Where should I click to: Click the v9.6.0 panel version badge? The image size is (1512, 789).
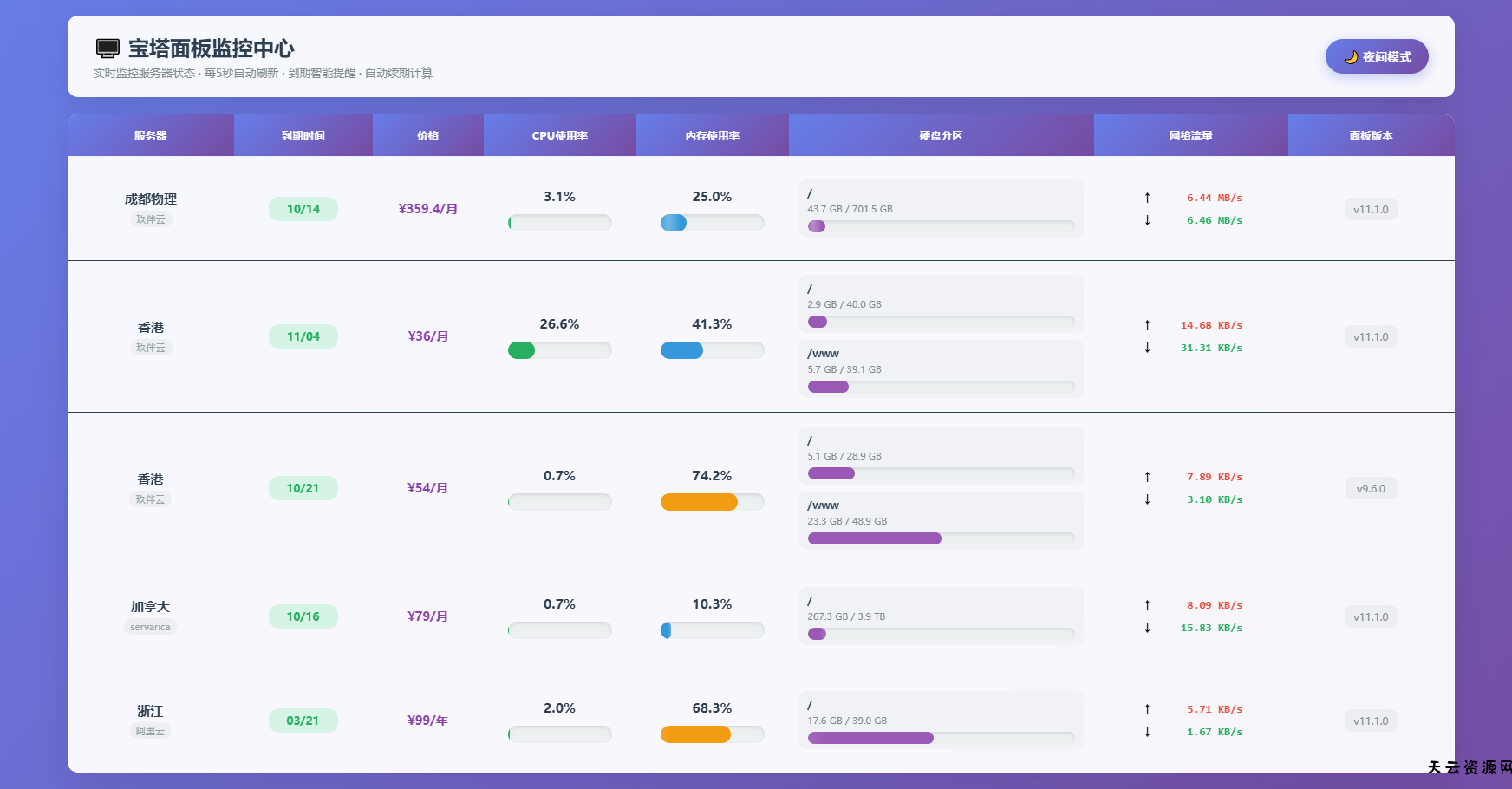click(x=1371, y=489)
